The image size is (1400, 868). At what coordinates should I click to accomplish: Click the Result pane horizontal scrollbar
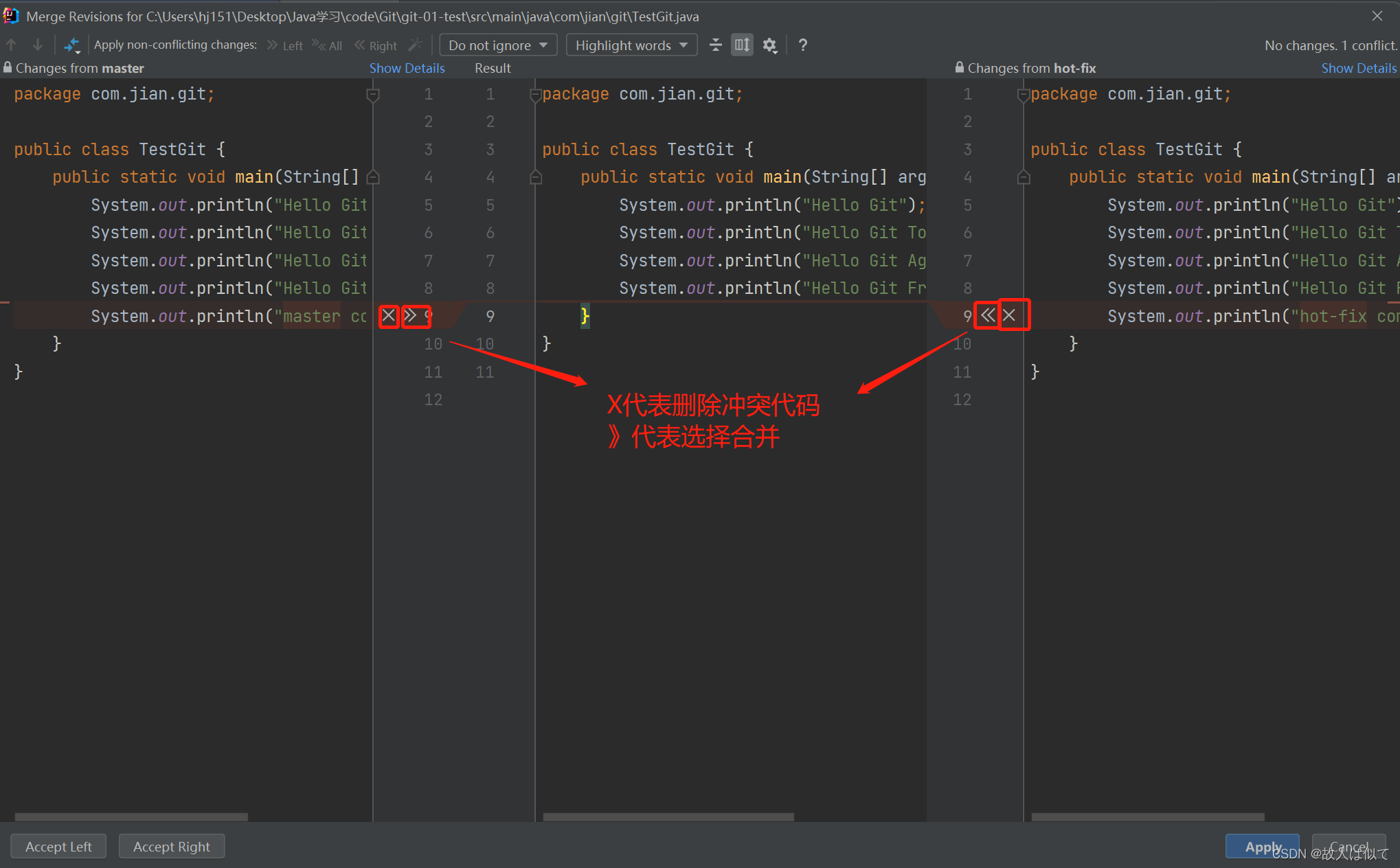(668, 817)
